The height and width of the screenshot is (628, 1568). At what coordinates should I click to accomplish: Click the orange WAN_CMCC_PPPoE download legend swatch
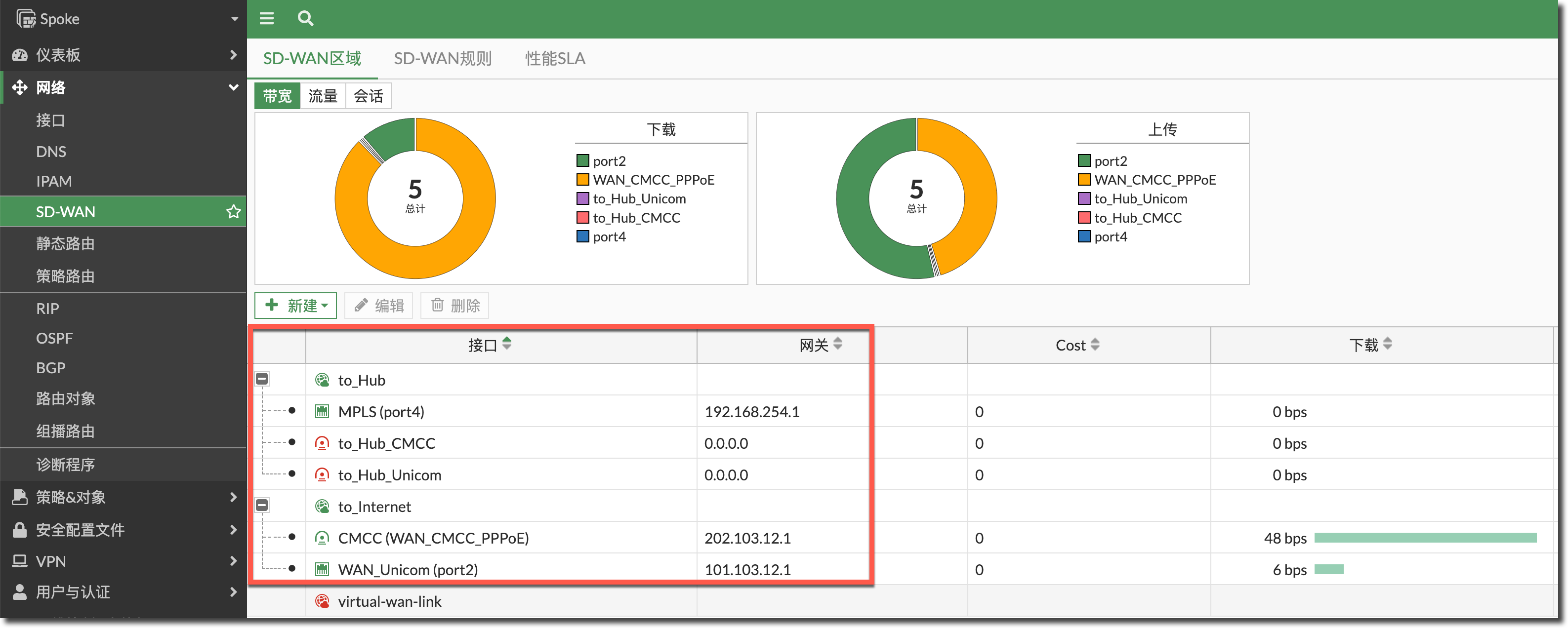[582, 180]
